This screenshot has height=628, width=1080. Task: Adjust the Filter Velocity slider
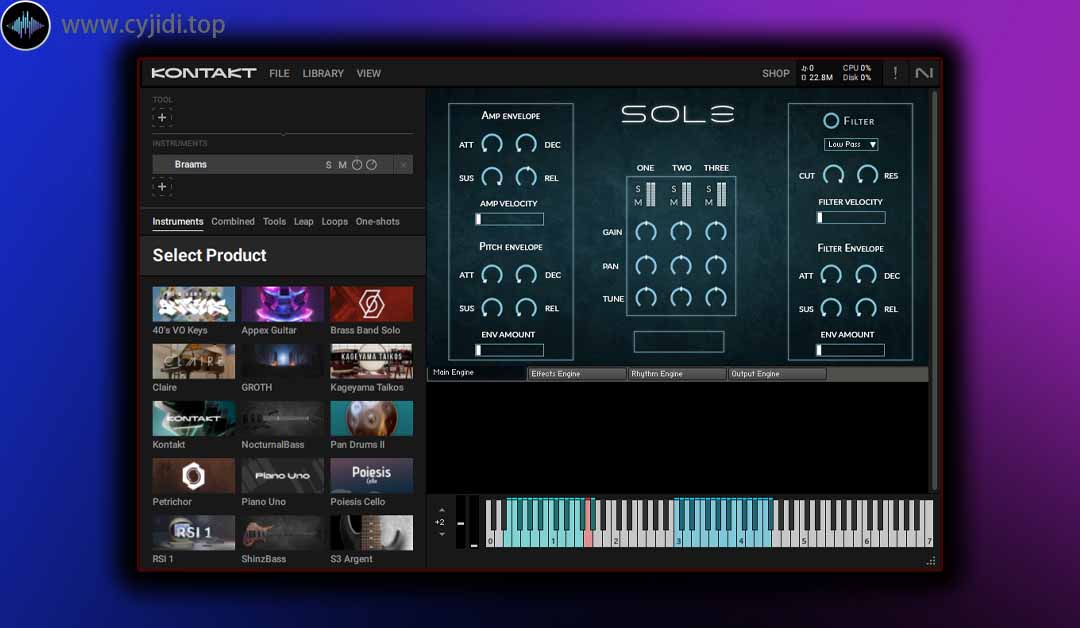coord(851,218)
